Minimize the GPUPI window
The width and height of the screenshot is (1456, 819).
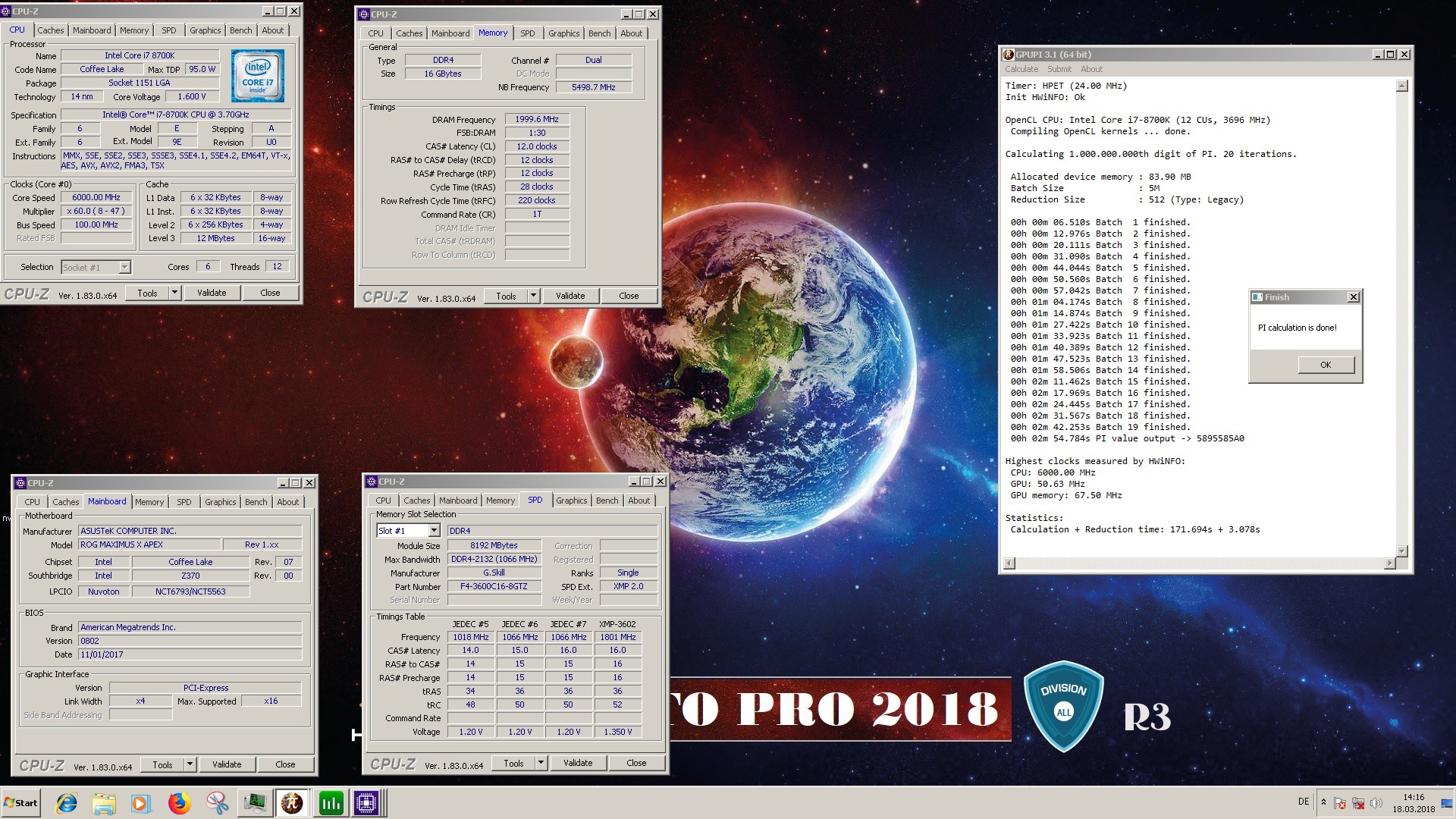click(1378, 55)
